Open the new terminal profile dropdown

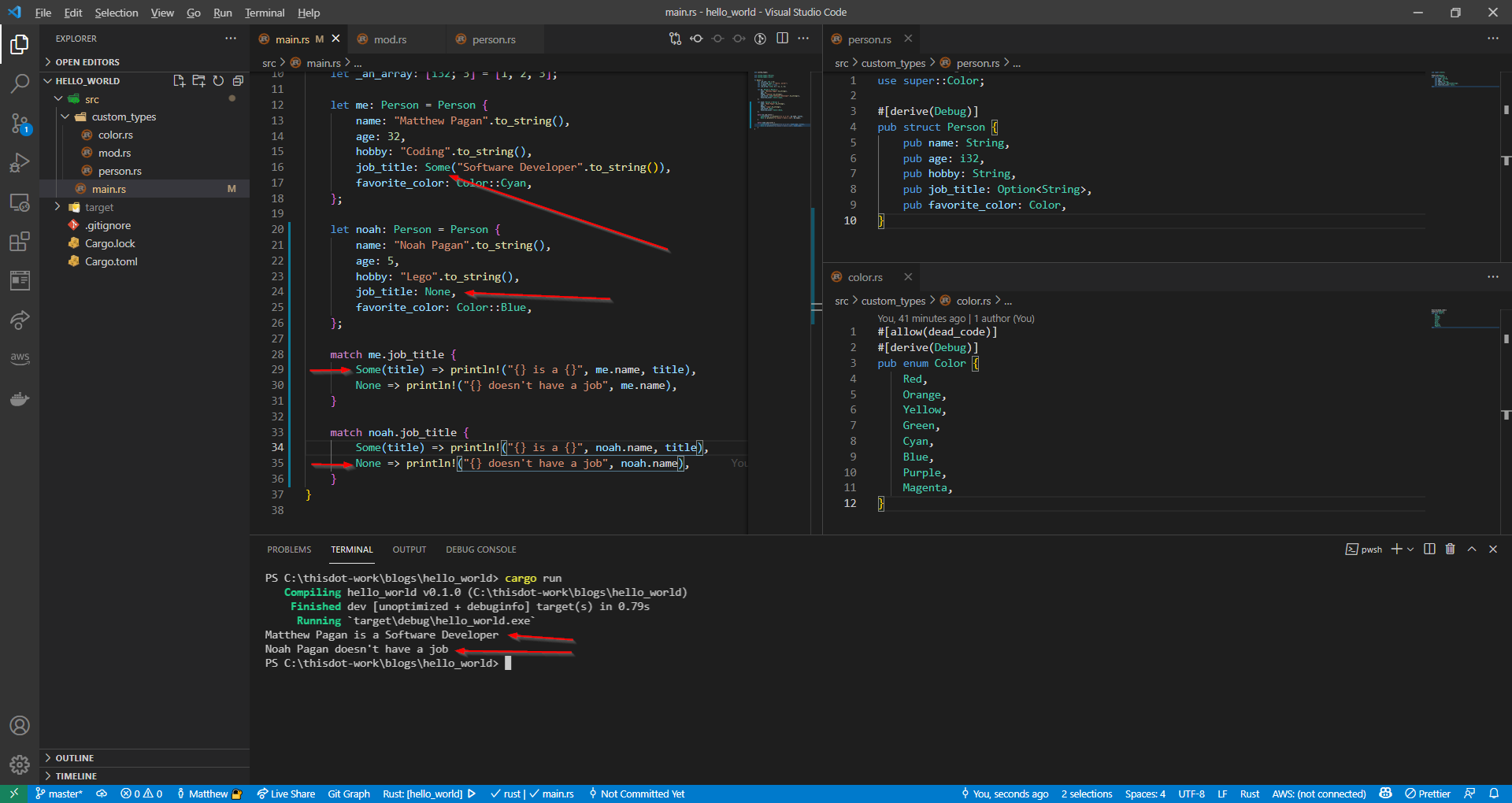[x=1410, y=549]
